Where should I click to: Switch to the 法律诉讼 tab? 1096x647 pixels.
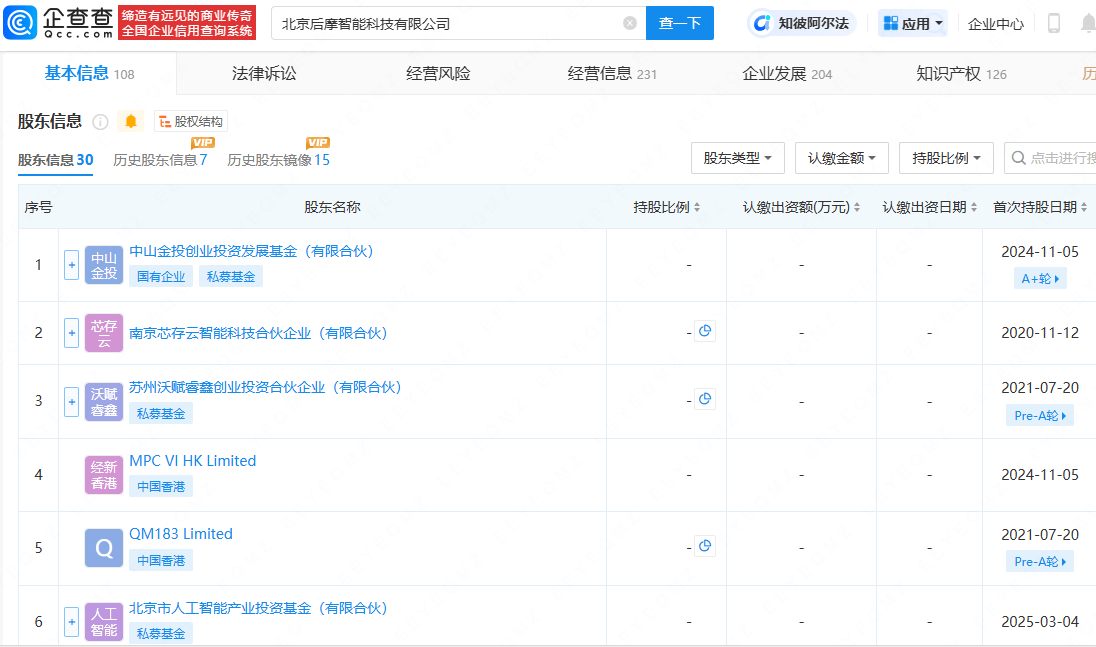click(264, 73)
